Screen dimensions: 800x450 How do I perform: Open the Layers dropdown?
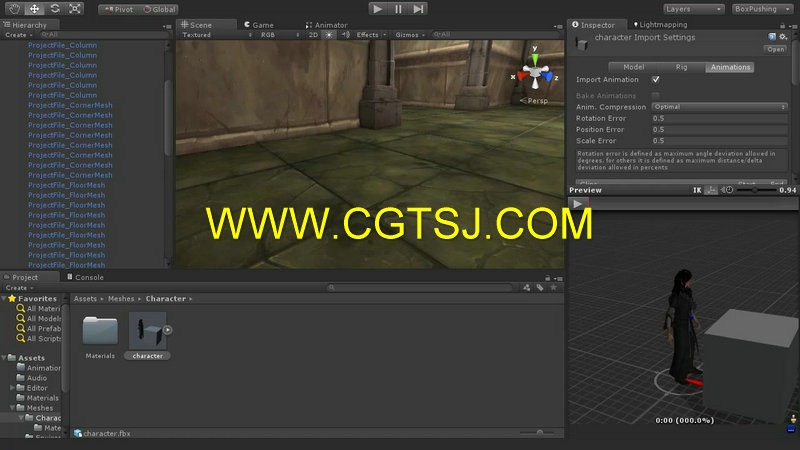(693, 9)
